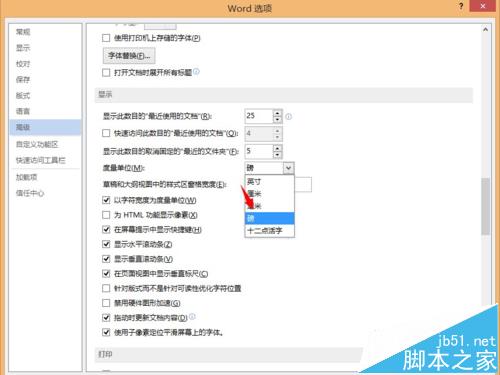Uncheck 显示水平滚动条 option
Screen dimensions: 500x375
click(x=106, y=244)
